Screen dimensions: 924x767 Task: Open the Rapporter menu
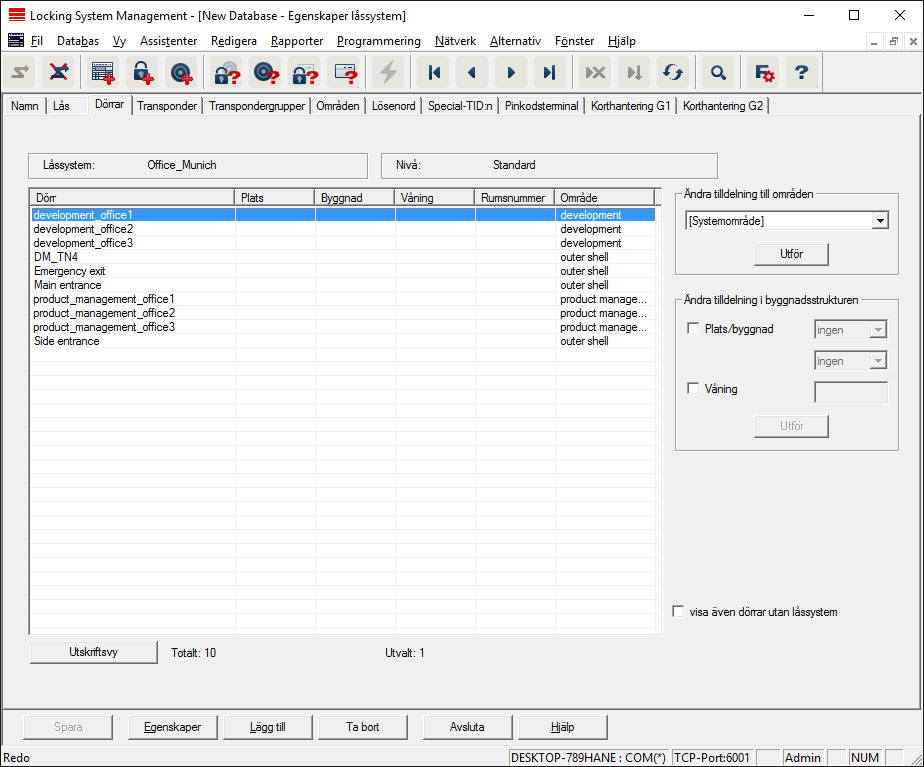[x=296, y=41]
